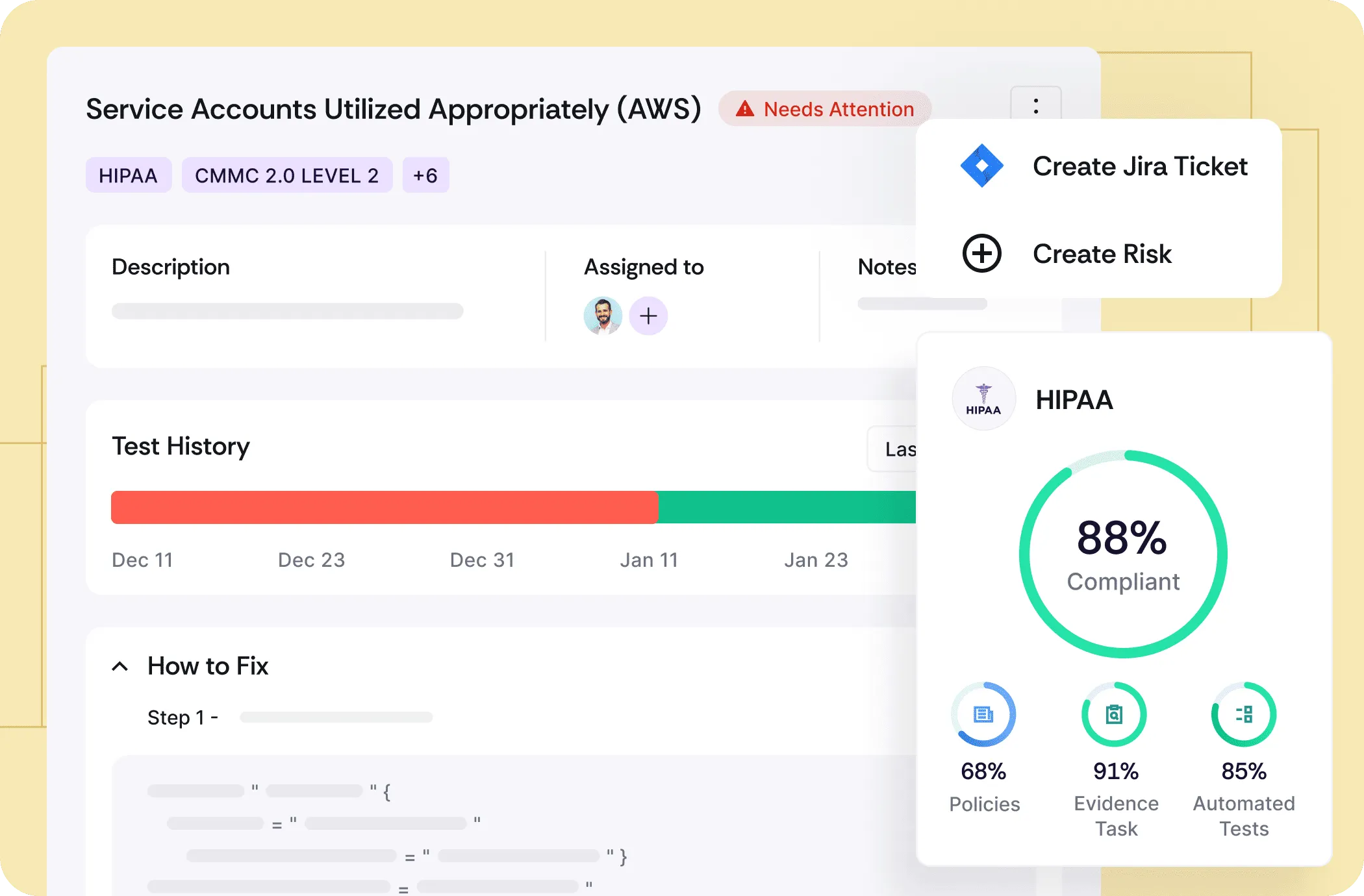This screenshot has width=1364, height=896.
Task: Expand the +6 frameworks tag
Action: [x=425, y=175]
